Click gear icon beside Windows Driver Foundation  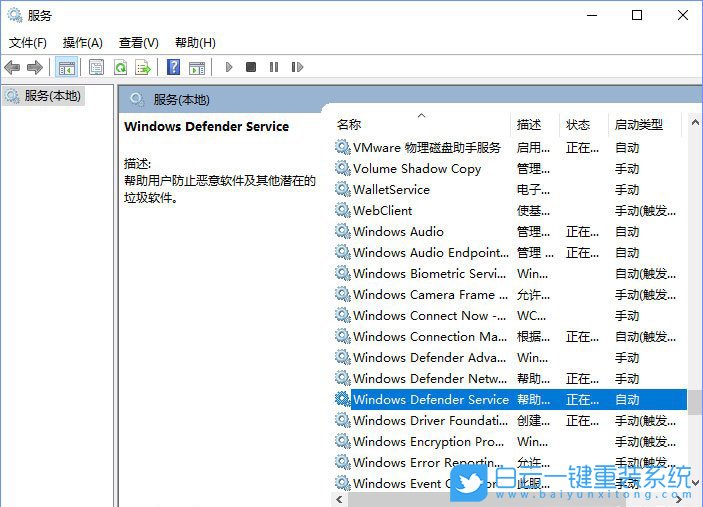(x=343, y=420)
